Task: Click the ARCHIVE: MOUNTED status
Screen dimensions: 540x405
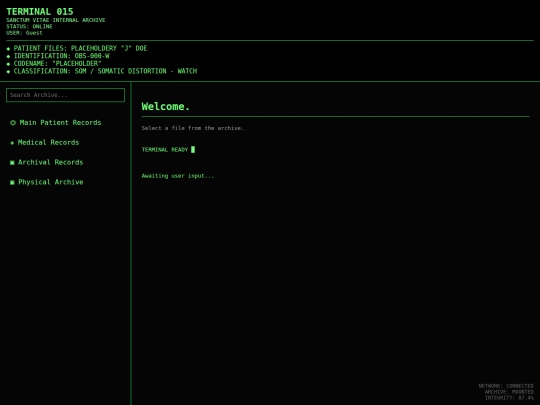Action: [x=509, y=392]
